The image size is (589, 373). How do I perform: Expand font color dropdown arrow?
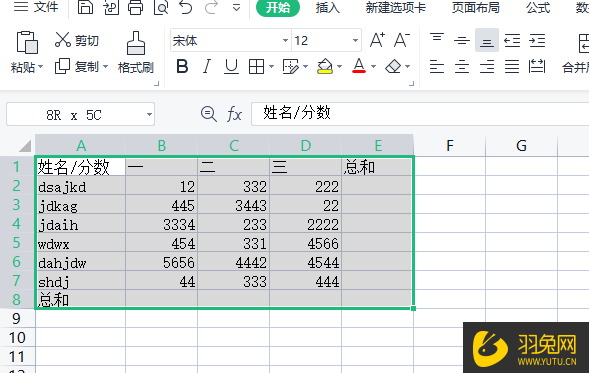coord(373,67)
